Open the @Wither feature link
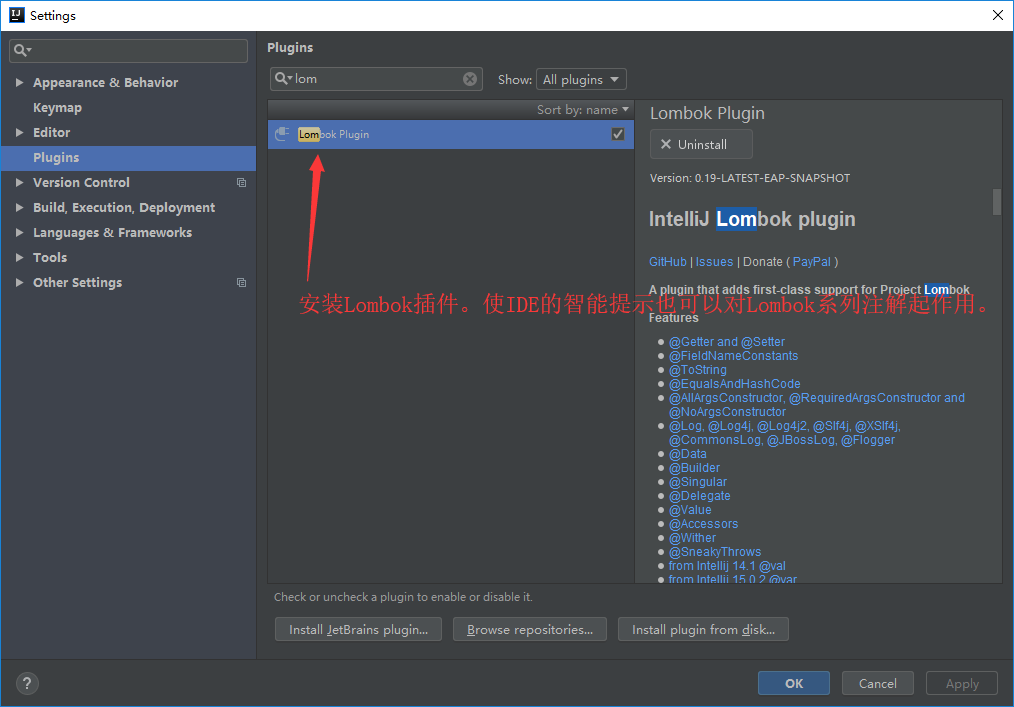 click(x=692, y=538)
